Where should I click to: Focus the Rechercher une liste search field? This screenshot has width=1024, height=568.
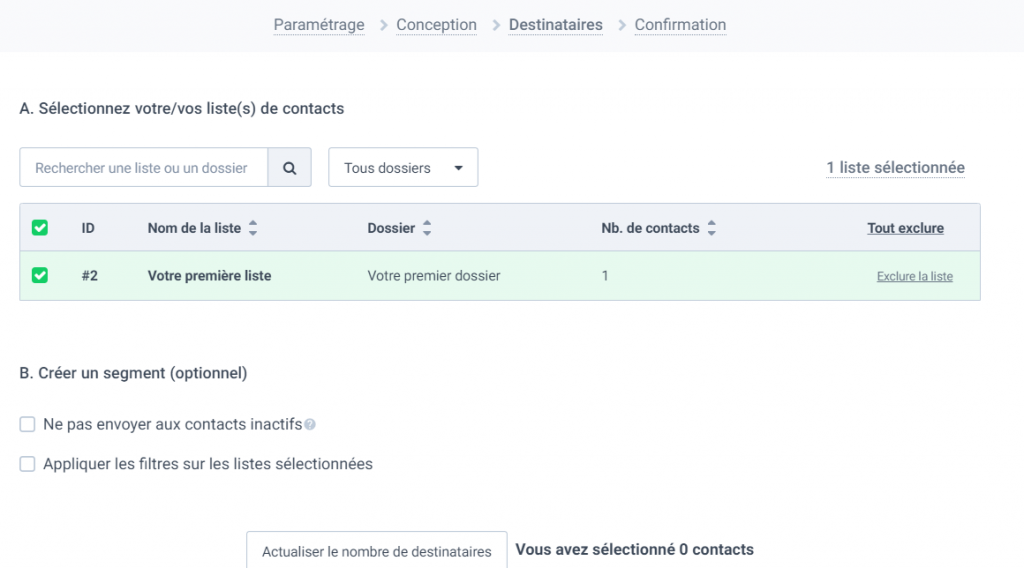point(144,168)
